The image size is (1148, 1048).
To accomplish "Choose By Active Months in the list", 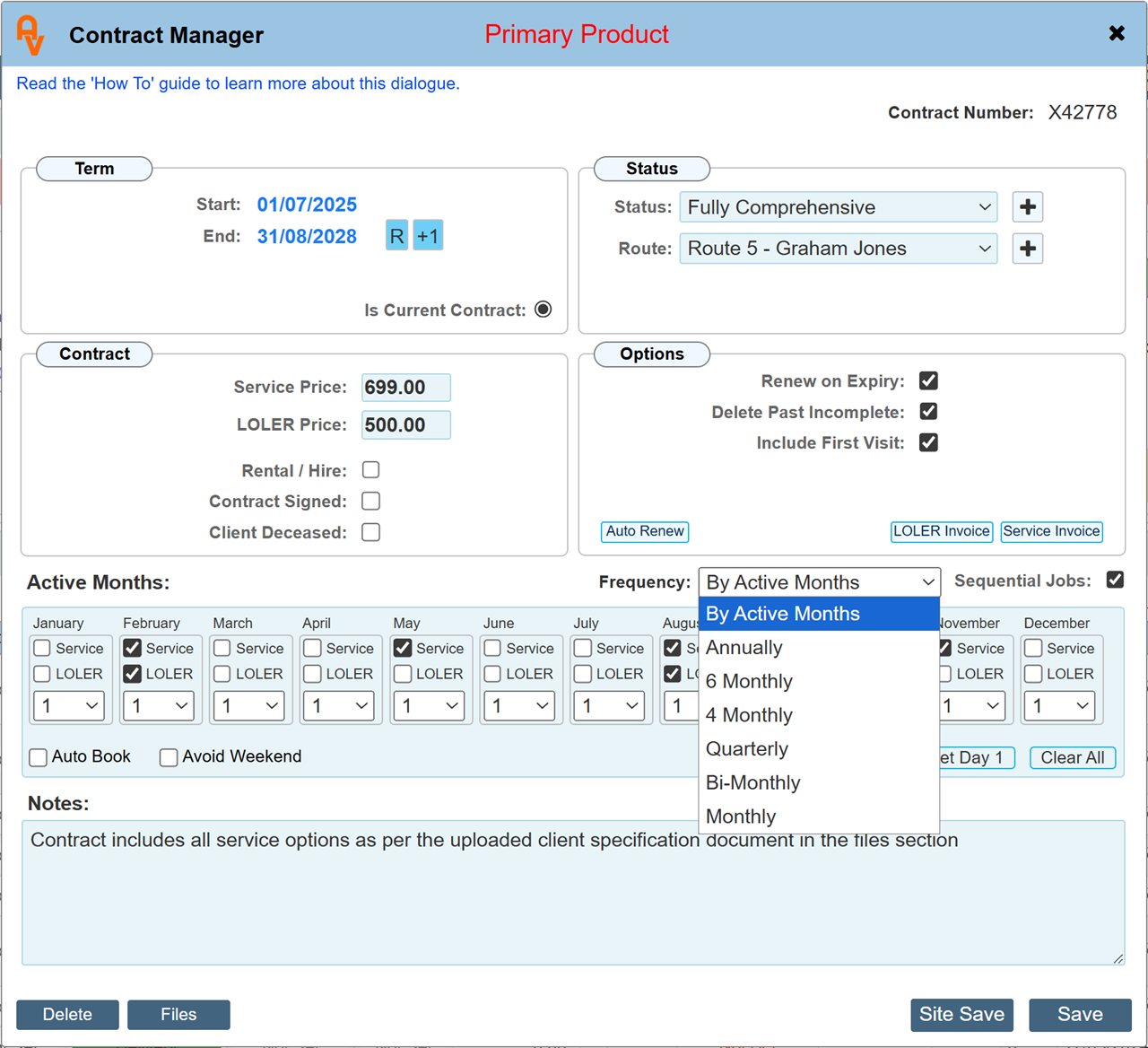I will [x=819, y=614].
